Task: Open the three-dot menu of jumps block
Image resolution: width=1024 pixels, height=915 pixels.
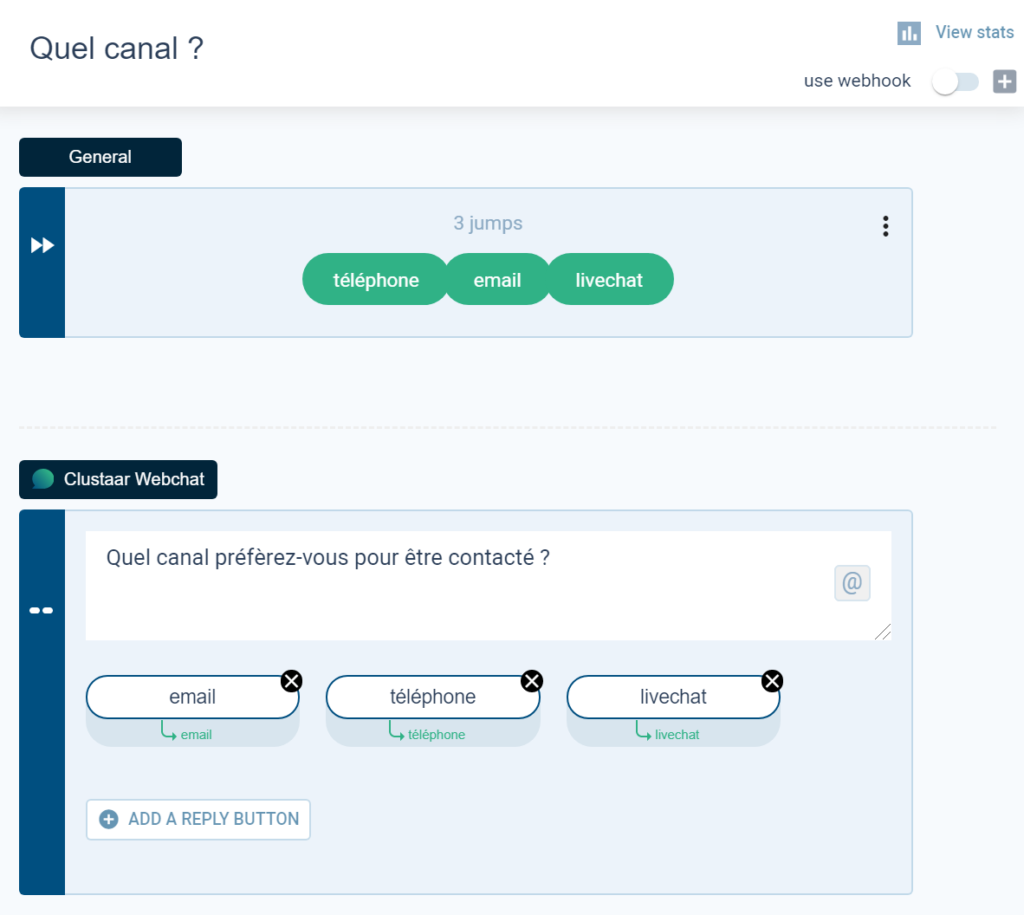Action: [886, 226]
